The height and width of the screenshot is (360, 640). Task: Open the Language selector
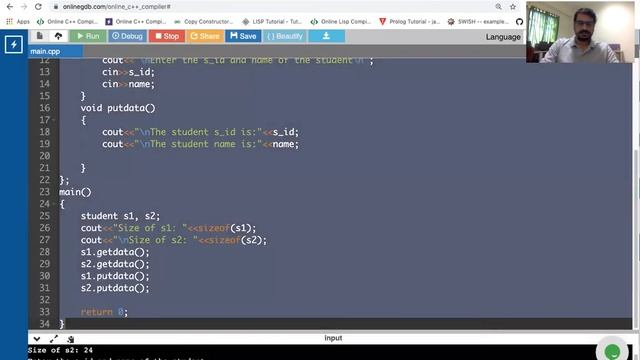tap(503, 37)
